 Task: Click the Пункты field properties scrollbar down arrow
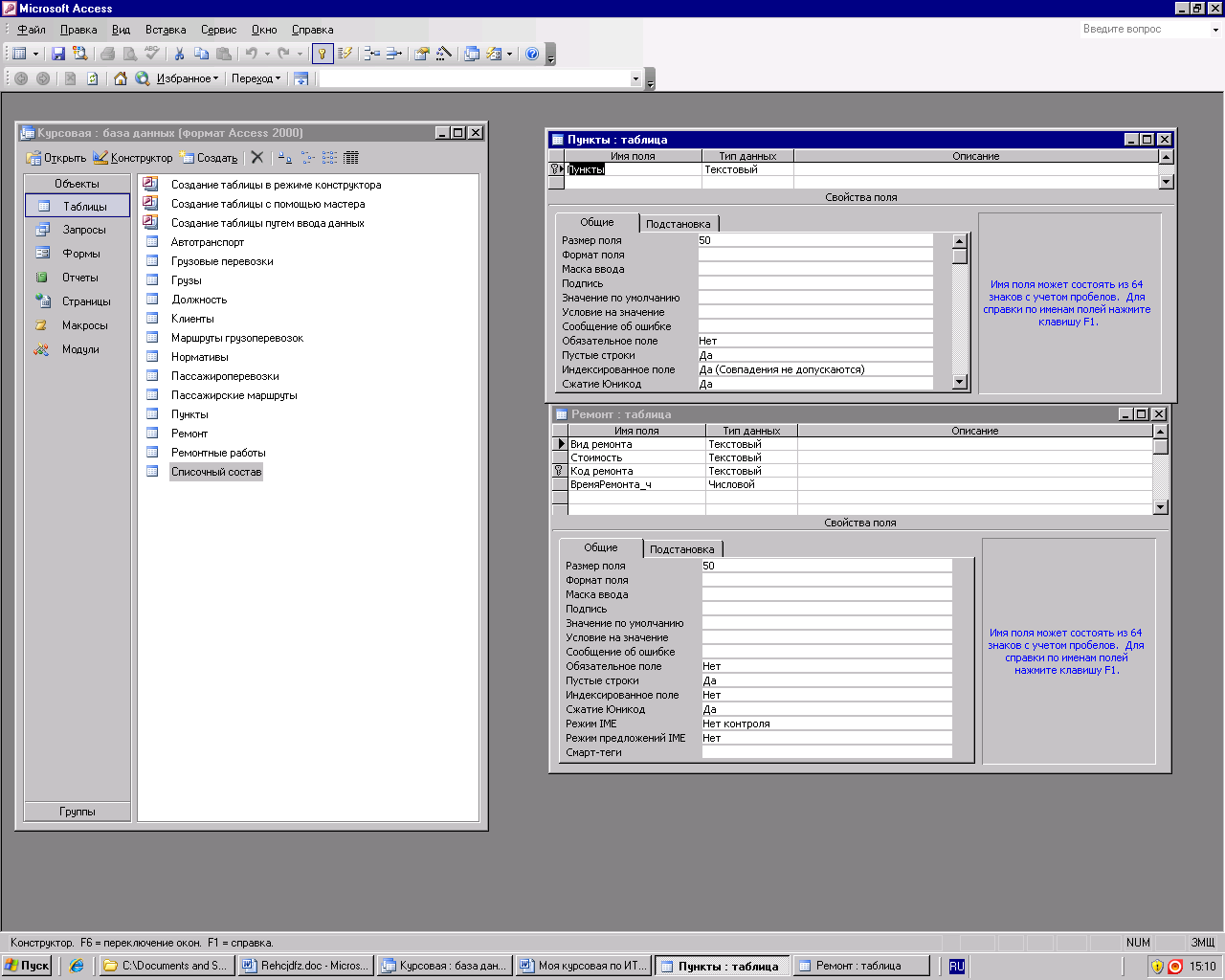tap(960, 382)
